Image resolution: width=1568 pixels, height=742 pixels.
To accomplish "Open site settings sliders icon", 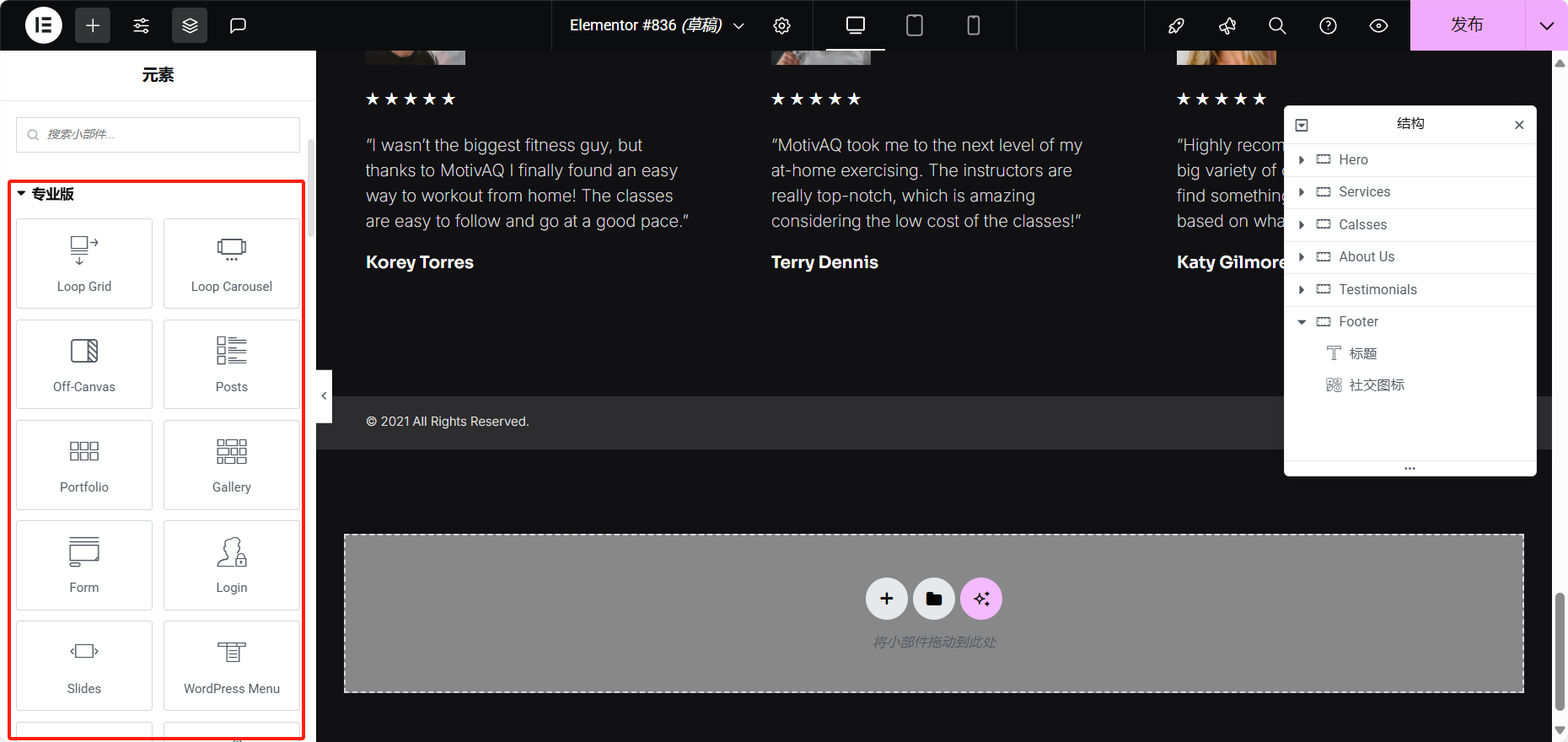I will pyautogui.click(x=142, y=25).
